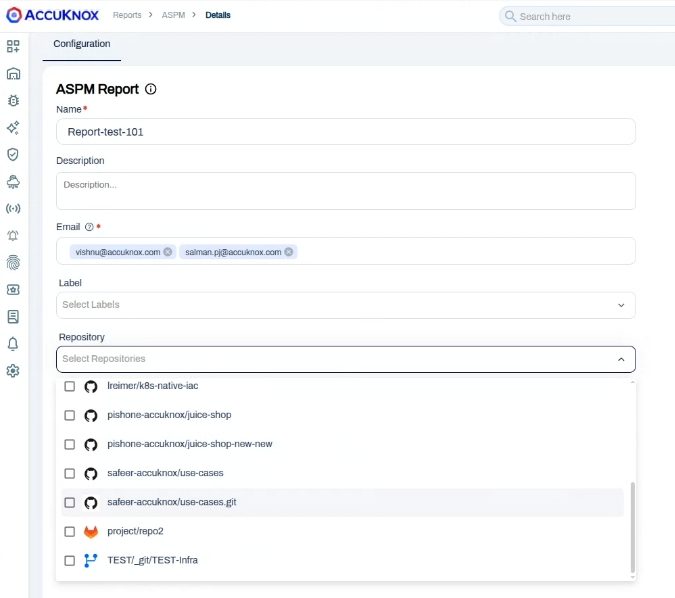Viewport: 675px width, 598px height.
Task: Click the scrollbar up arrow in repository list
Action: tap(633, 382)
